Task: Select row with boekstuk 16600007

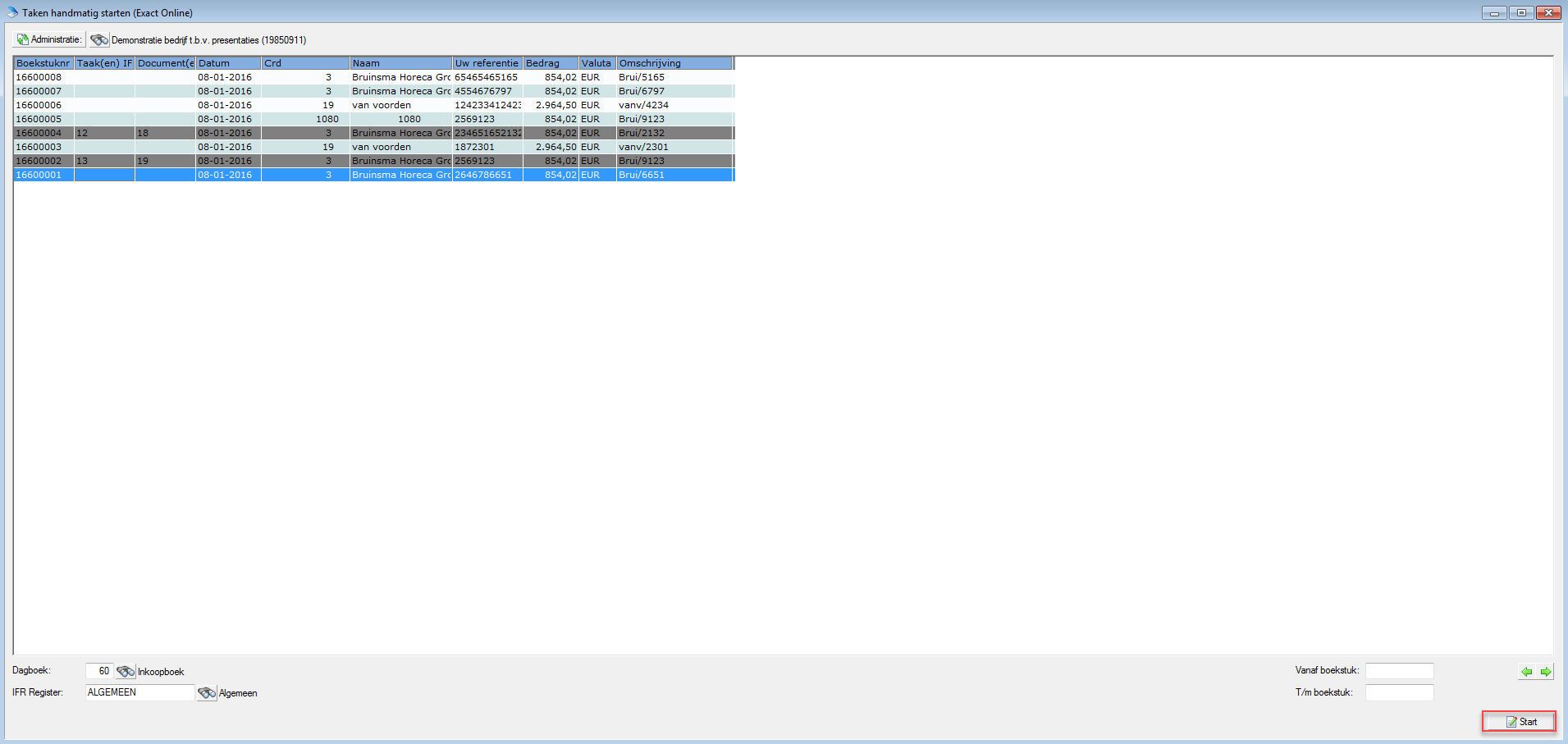Action: pyautogui.click(x=373, y=91)
